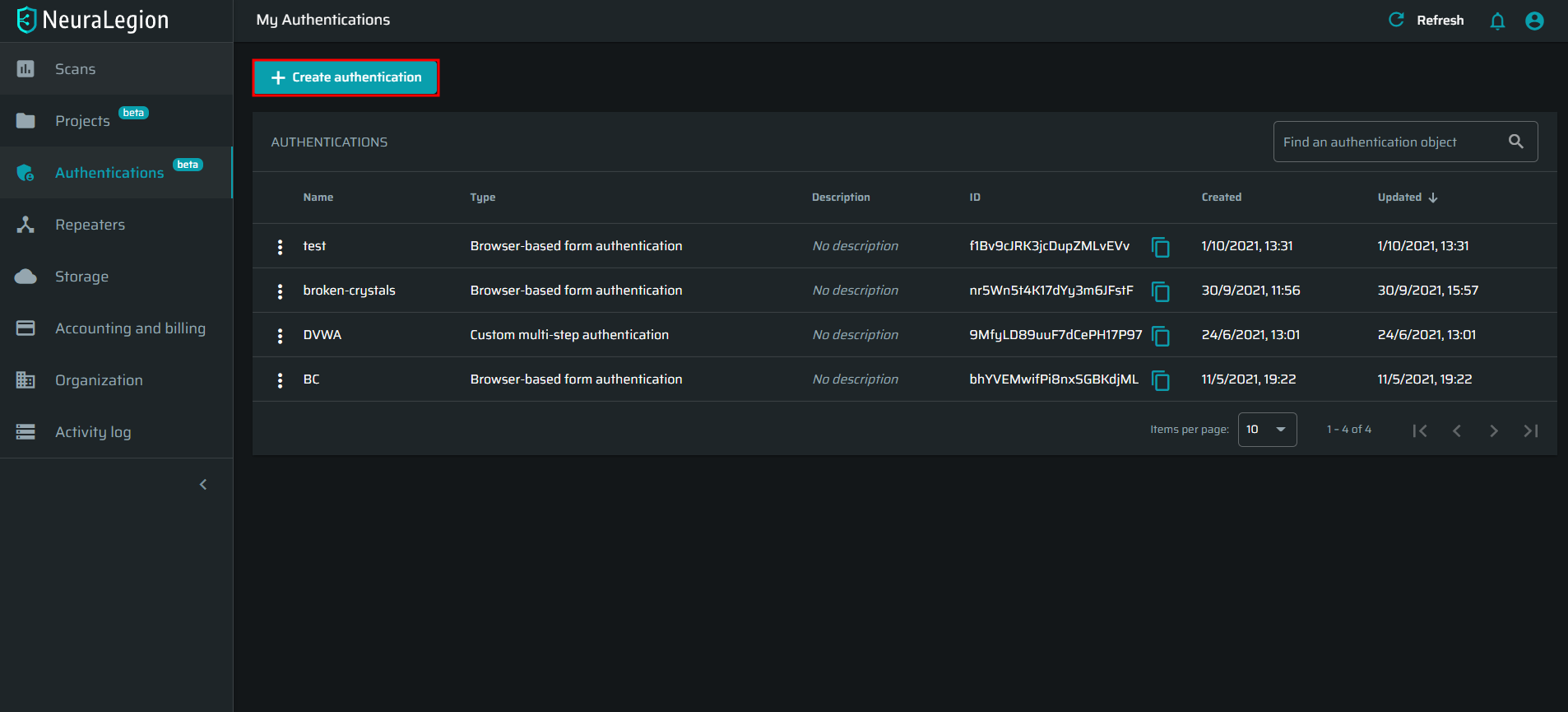Image resolution: width=1568 pixels, height=712 pixels.
Task: Open Authentications in the sidebar
Action: 116,173
